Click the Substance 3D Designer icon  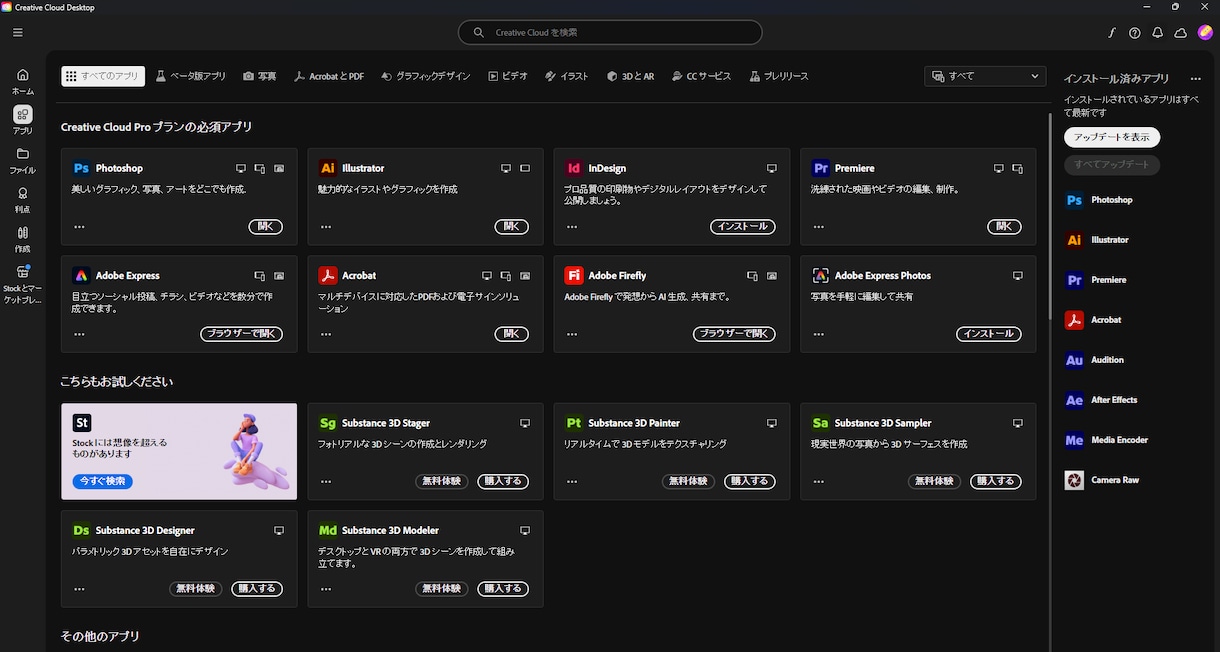pos(81,530)
